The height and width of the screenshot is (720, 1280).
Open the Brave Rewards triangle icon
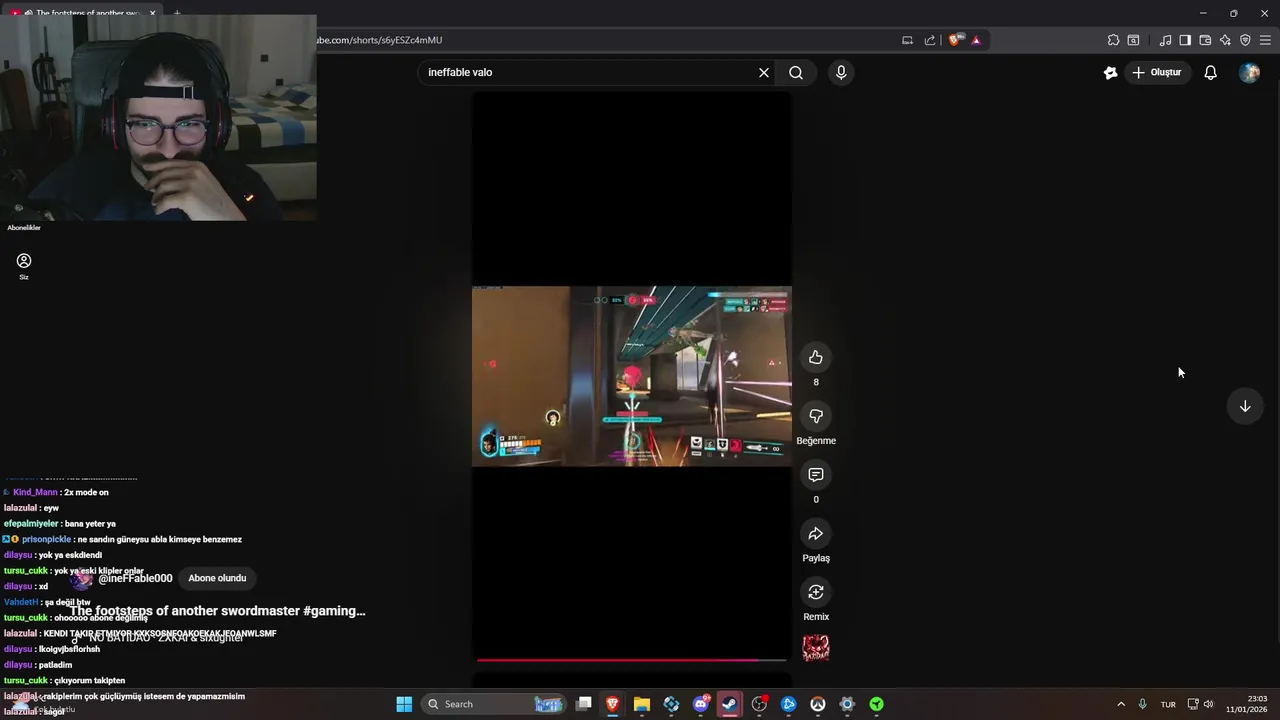pyautogui.click(x=976, y=40)
